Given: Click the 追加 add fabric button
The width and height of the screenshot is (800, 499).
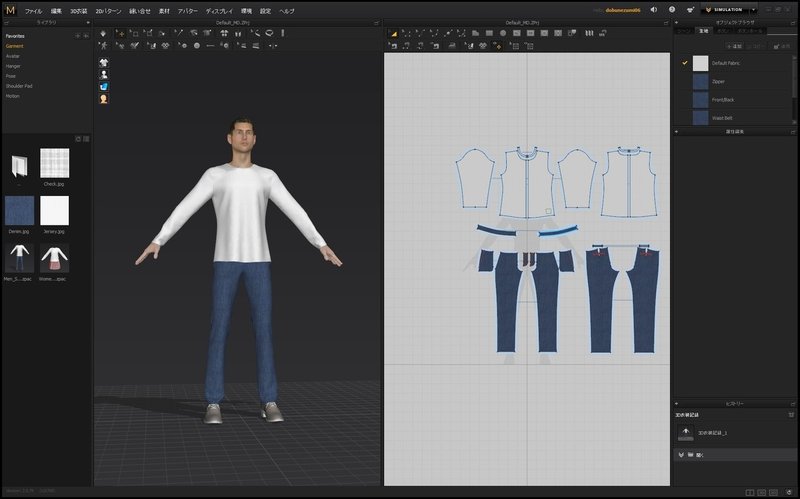Looking at the screenshot, I should (x=733, y=46).
